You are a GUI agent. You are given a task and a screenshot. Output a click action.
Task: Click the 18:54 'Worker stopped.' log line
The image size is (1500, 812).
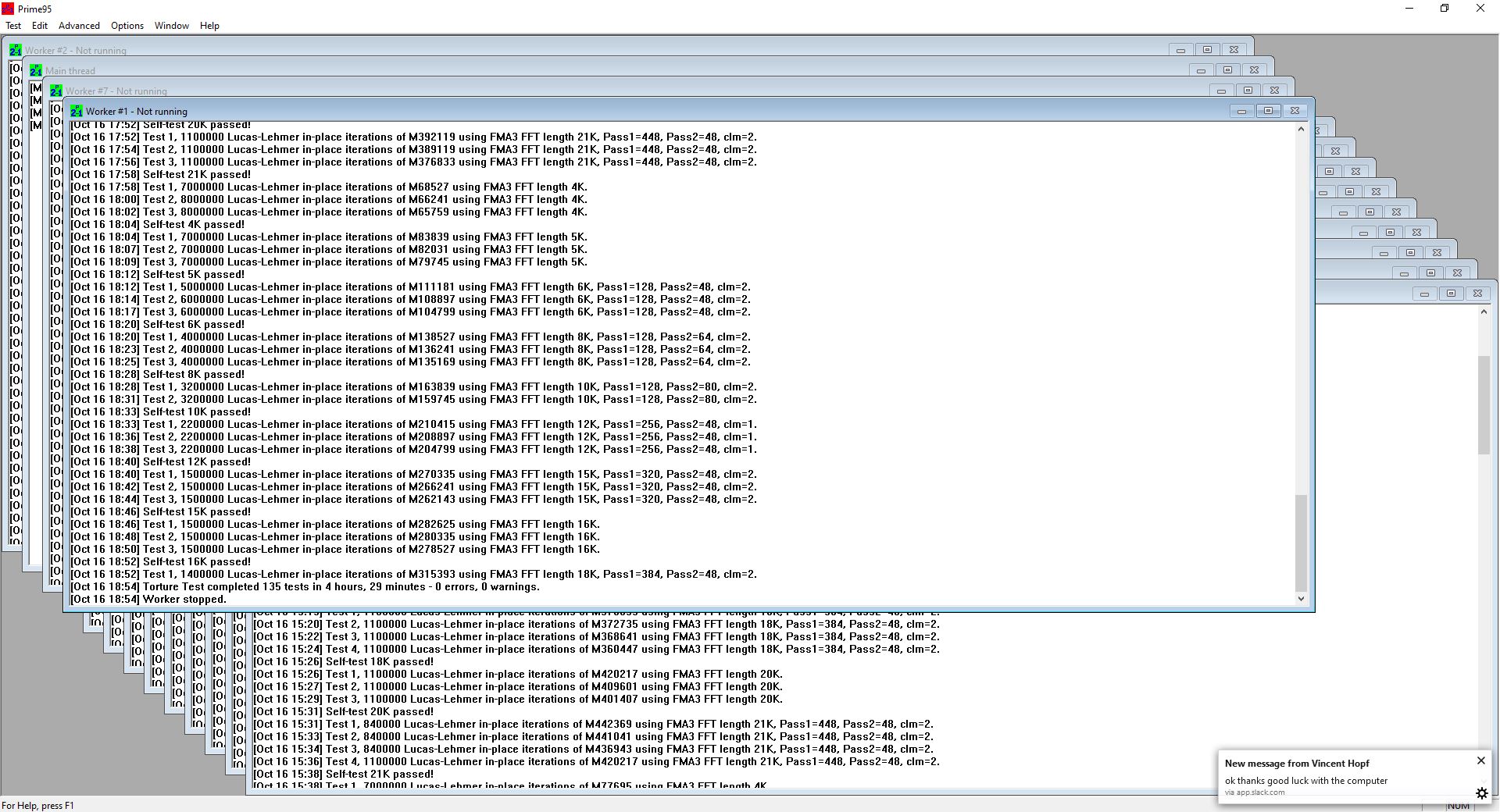click(x=148, y=599)
